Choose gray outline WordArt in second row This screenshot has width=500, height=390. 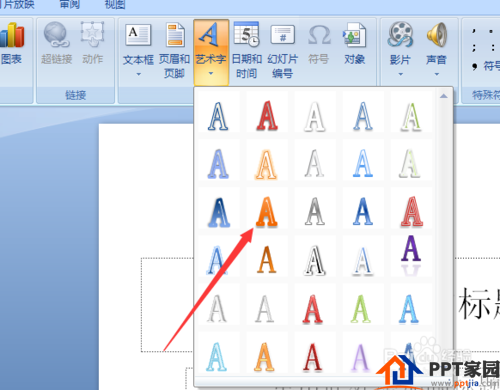[315, 164]
